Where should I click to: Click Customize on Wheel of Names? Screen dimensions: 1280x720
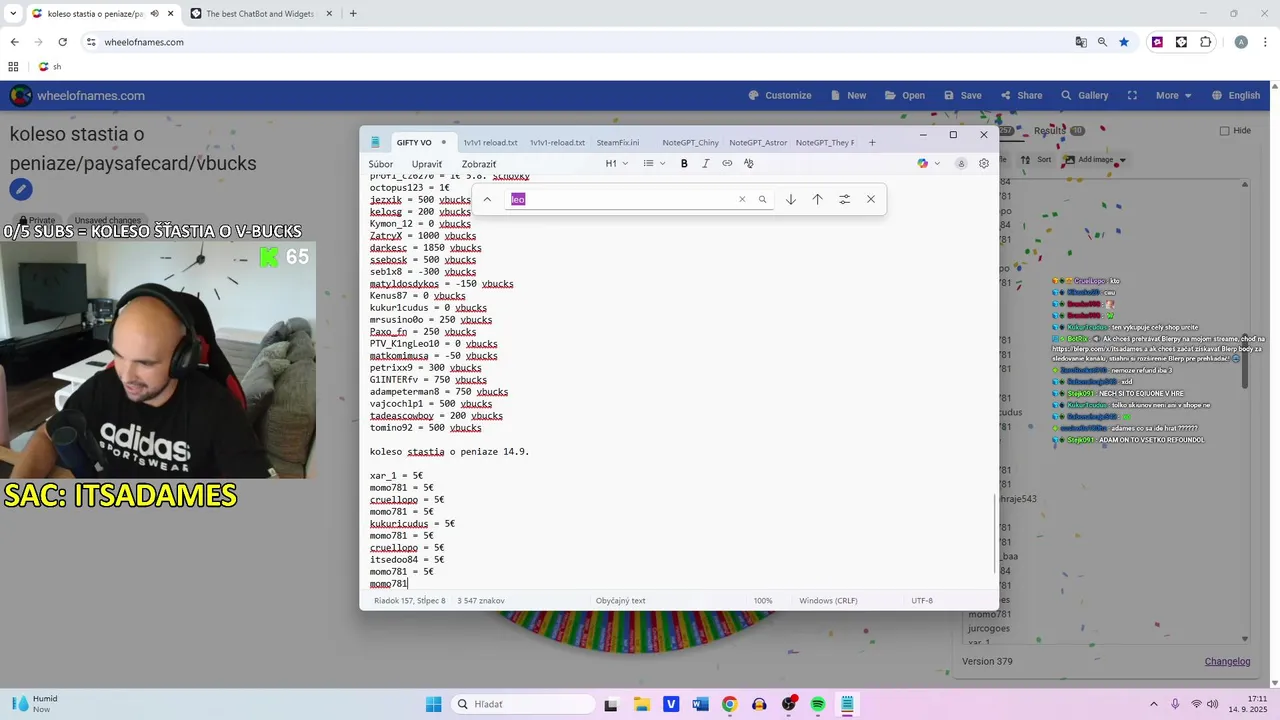click(779, 95)
